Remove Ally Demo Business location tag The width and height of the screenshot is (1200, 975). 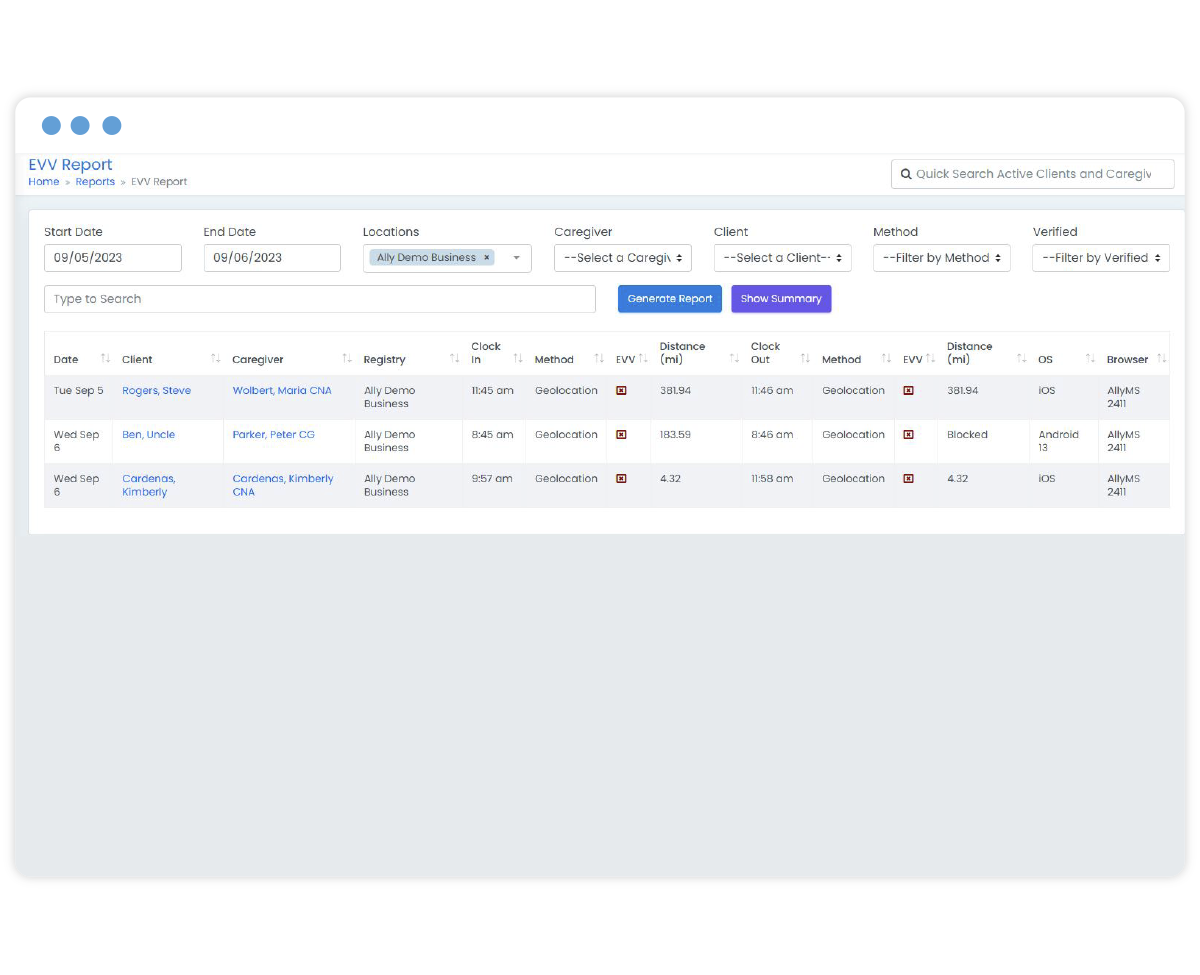click(487, 258)
